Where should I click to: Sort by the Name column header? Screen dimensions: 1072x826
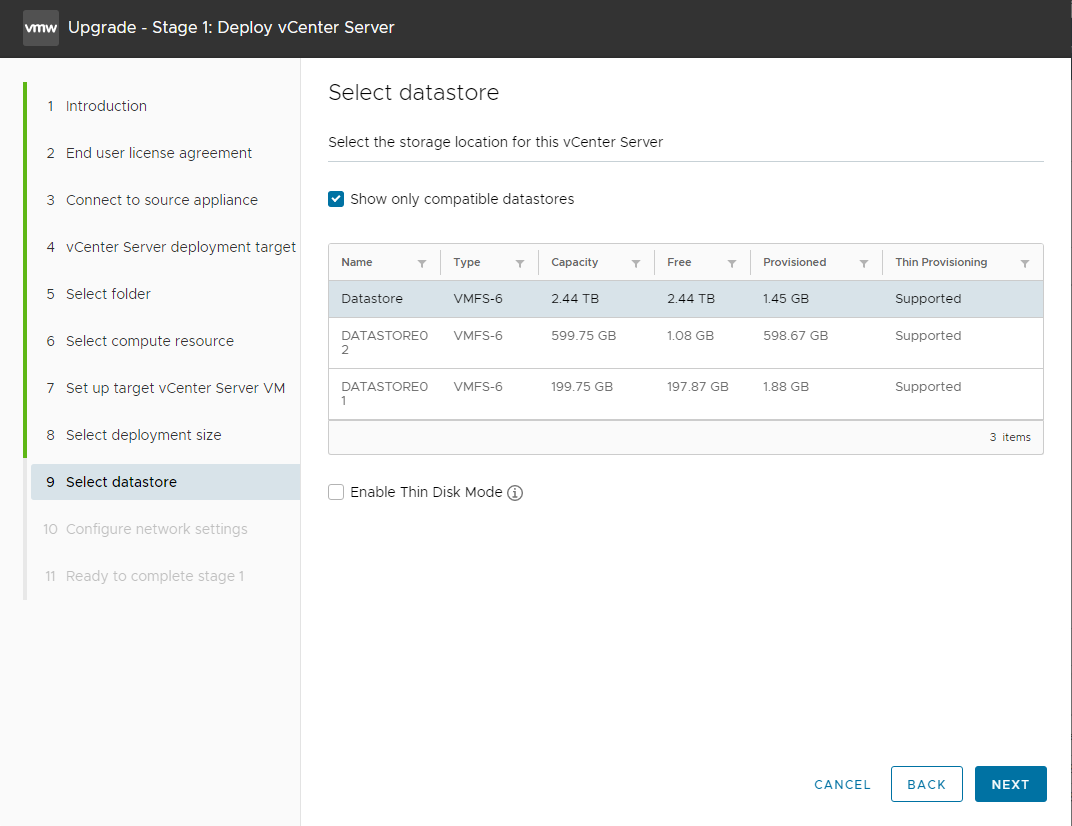point(357,262)
